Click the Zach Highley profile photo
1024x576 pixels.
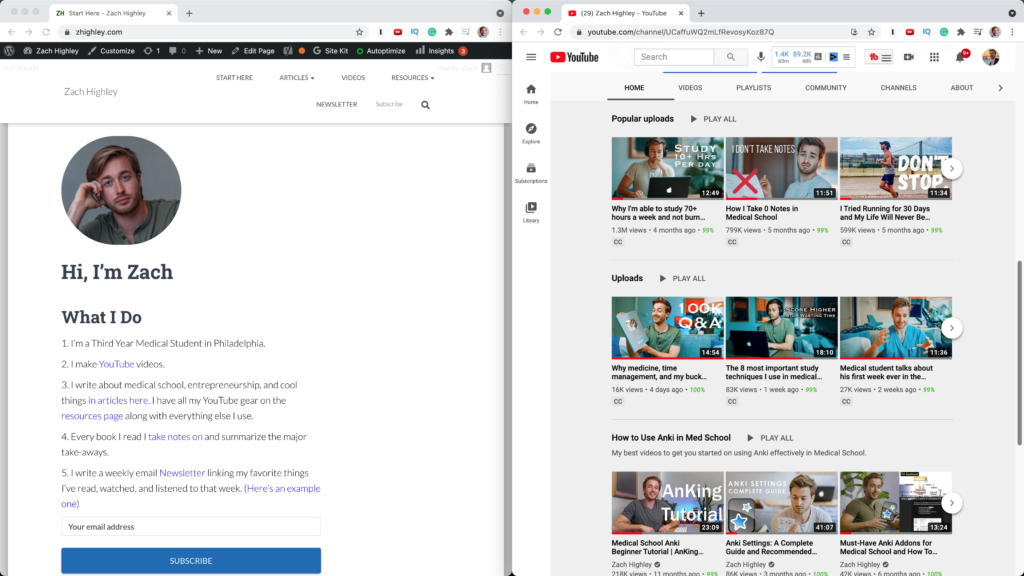click(x=121, y=190)
